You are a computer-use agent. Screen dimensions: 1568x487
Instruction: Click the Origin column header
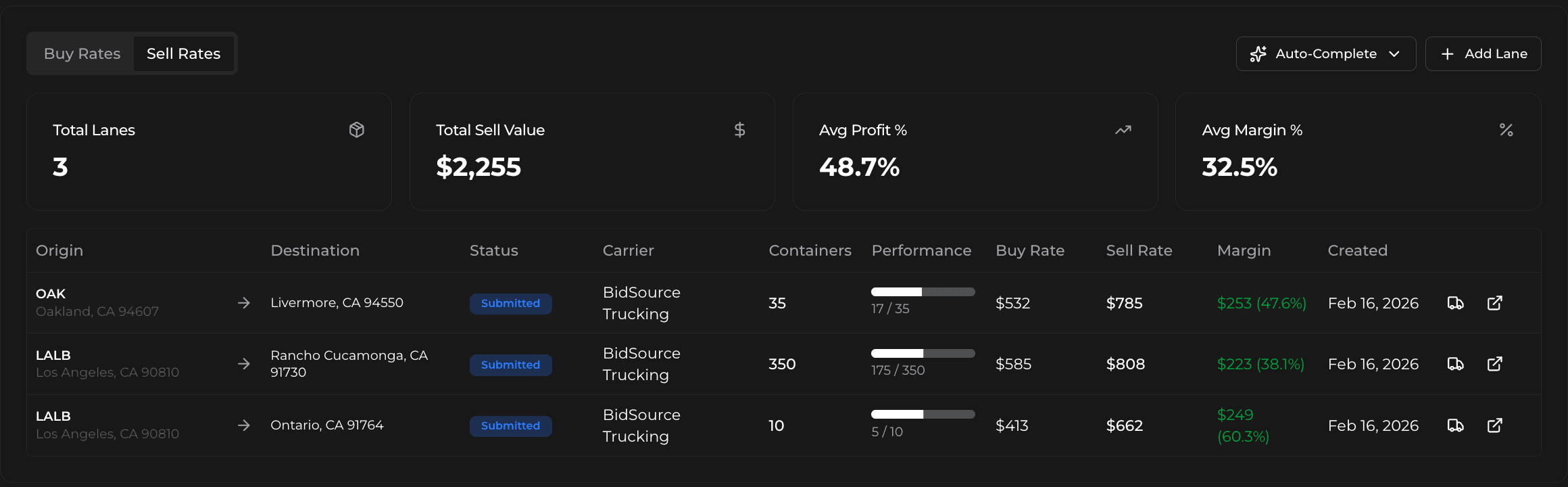click(59, 250)
